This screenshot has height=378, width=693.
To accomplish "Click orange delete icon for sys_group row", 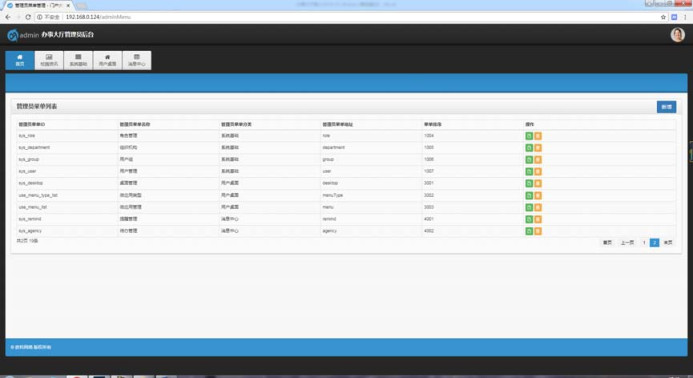I will 538,160.
